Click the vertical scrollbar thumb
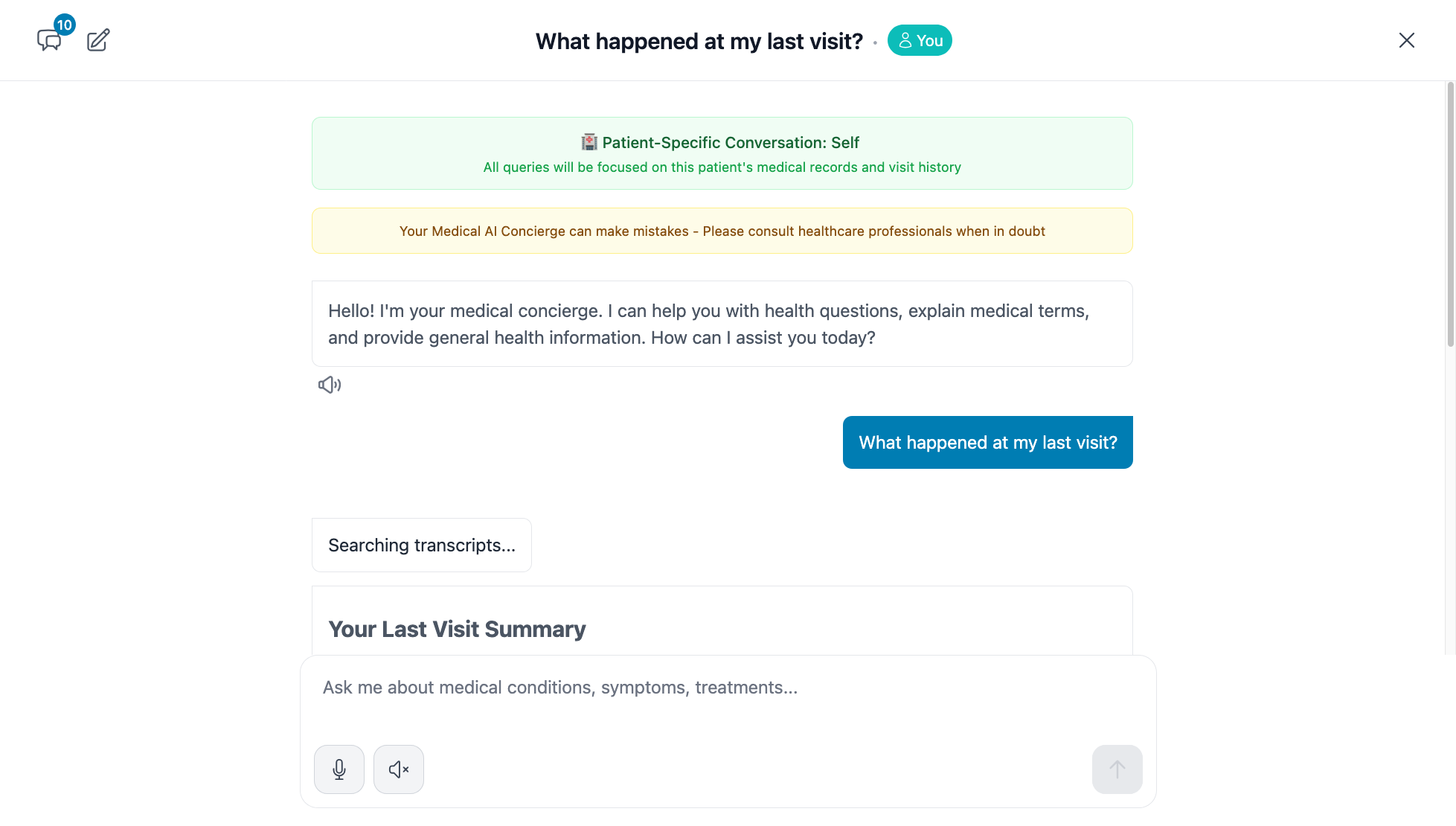This screenshot has height=826, width=1456. click(x=1450, y=214)
